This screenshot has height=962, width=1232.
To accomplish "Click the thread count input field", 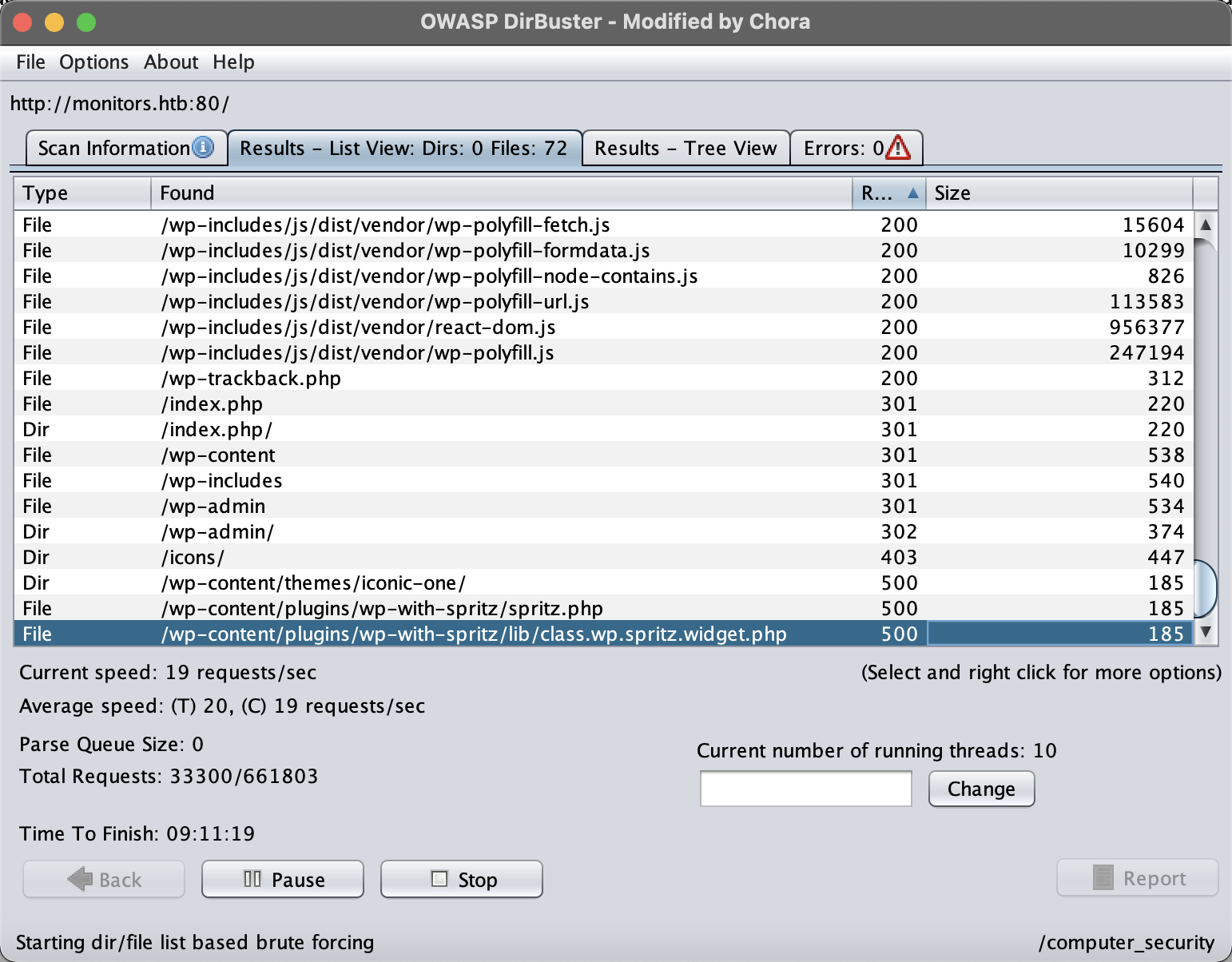I will 805,789.
